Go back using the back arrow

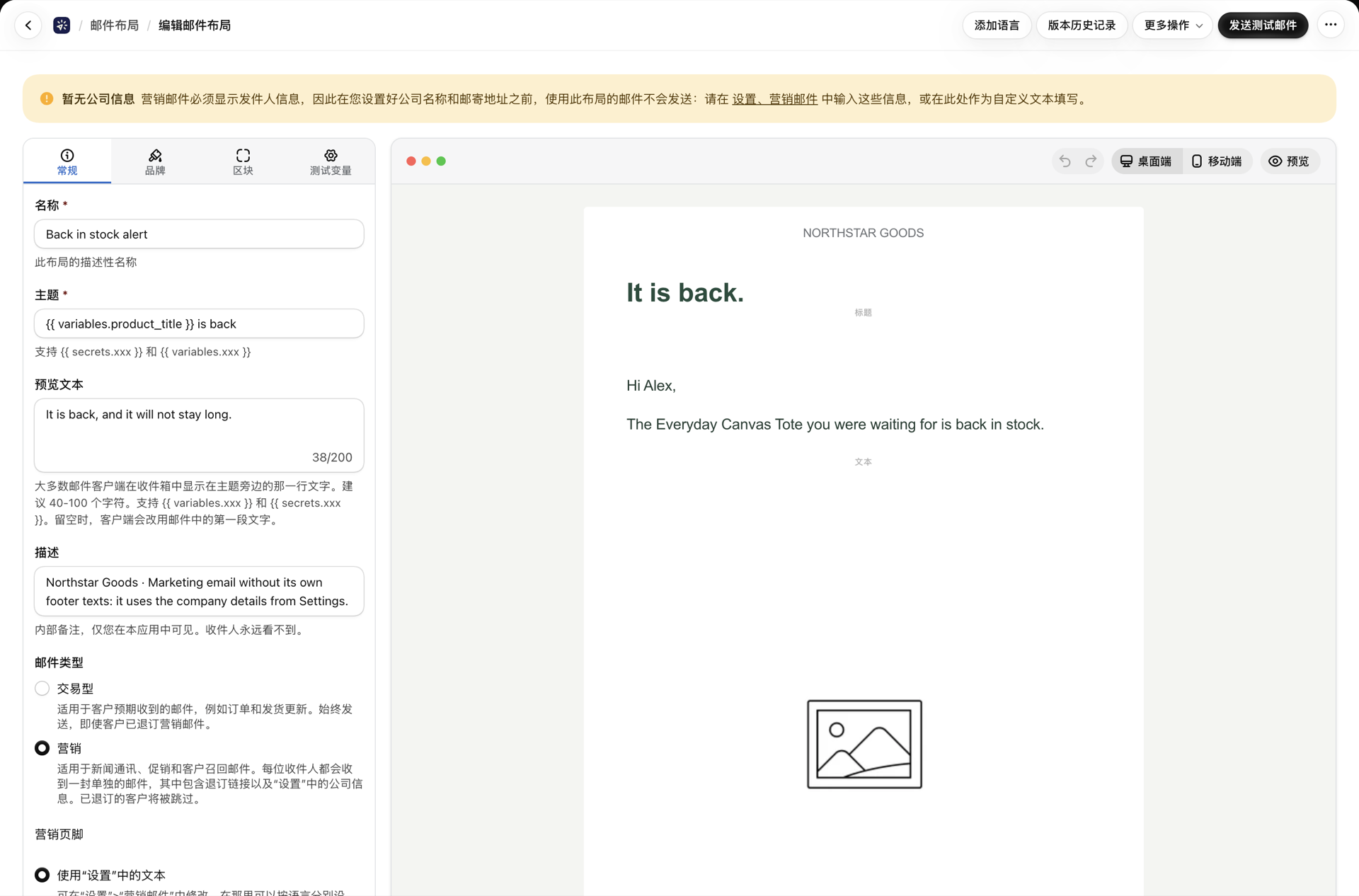(x=28, y=25)
